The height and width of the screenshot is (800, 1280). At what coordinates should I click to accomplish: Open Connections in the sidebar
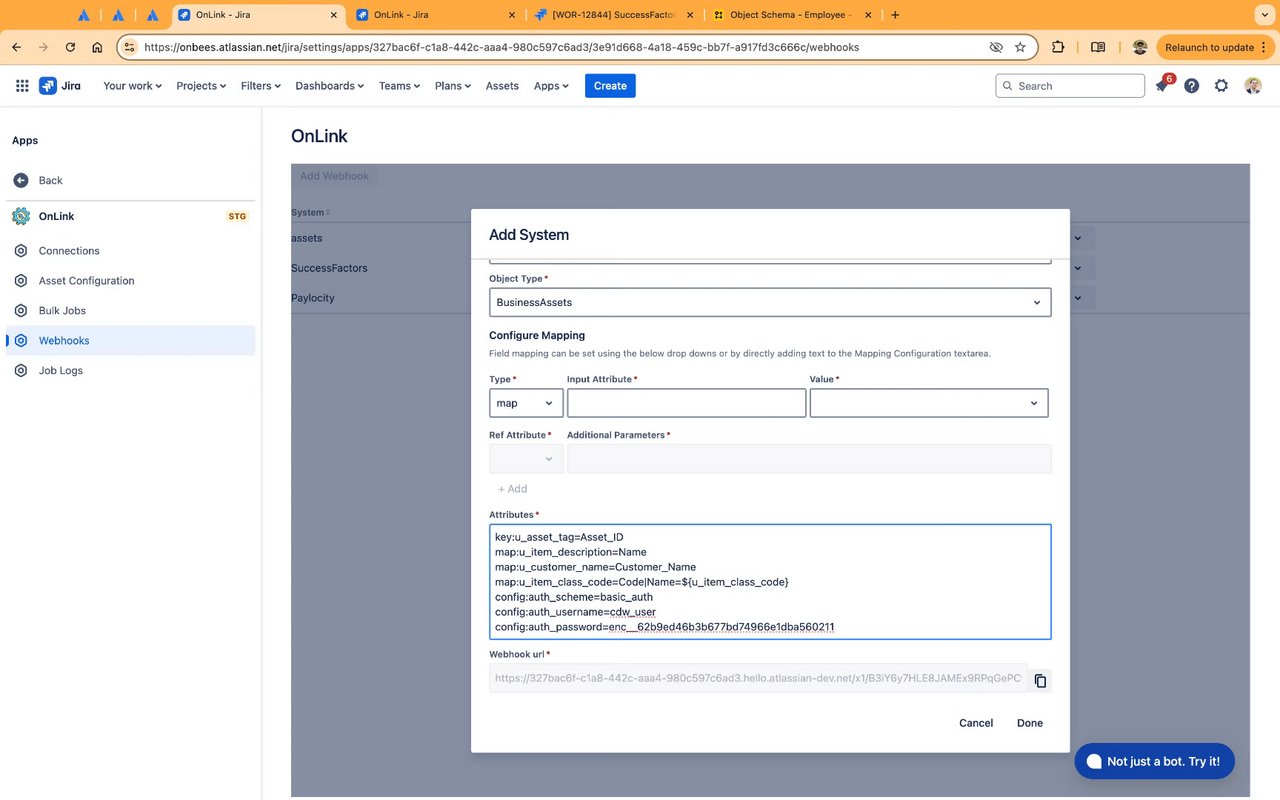[69, 251]
